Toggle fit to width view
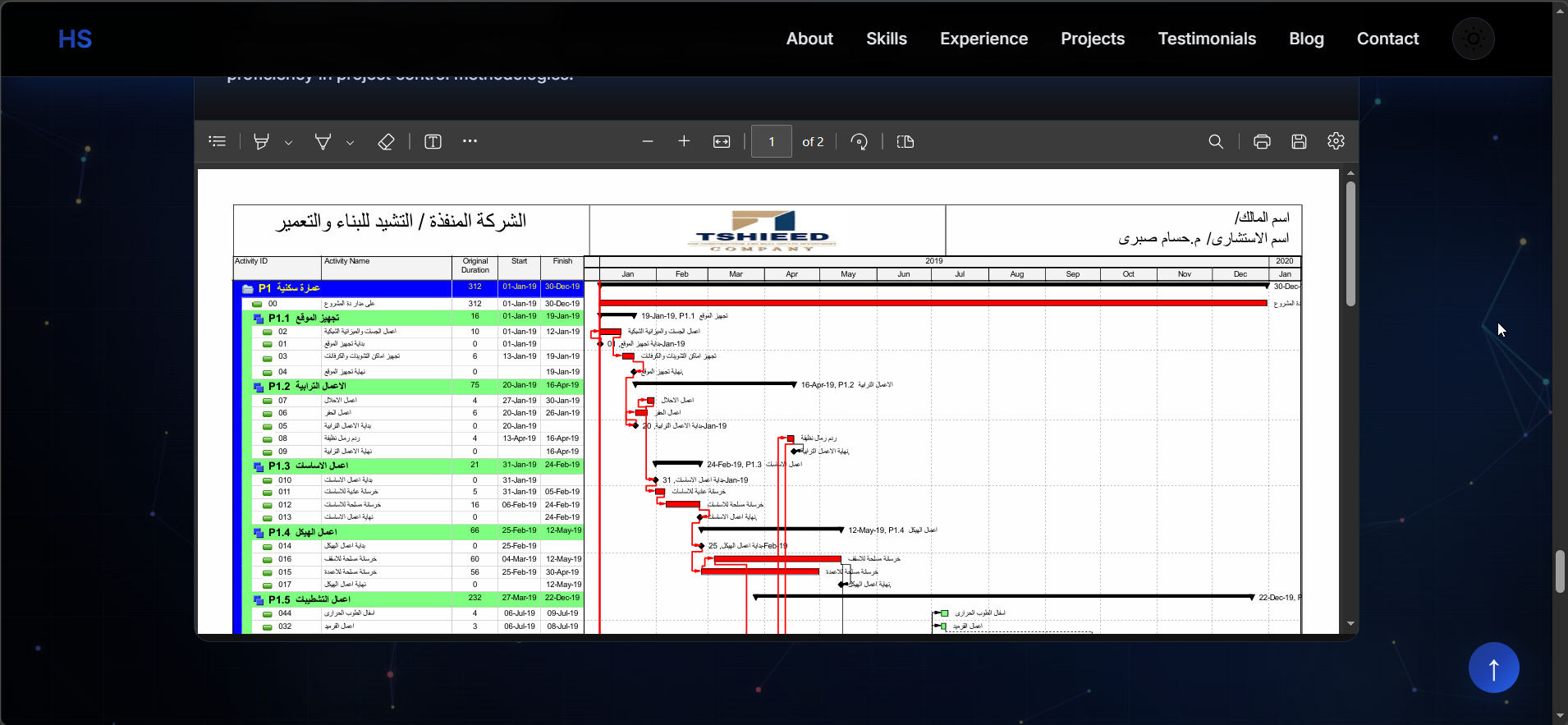 (x=722, y=141)
